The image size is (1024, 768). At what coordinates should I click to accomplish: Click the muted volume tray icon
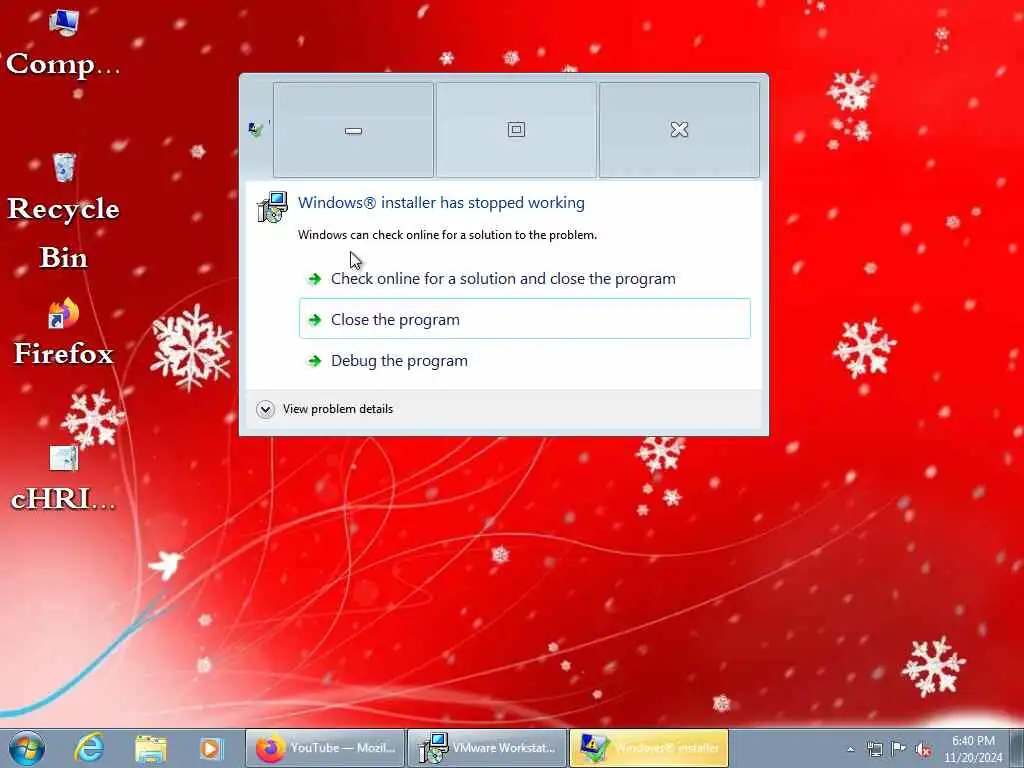coord(923,749)
